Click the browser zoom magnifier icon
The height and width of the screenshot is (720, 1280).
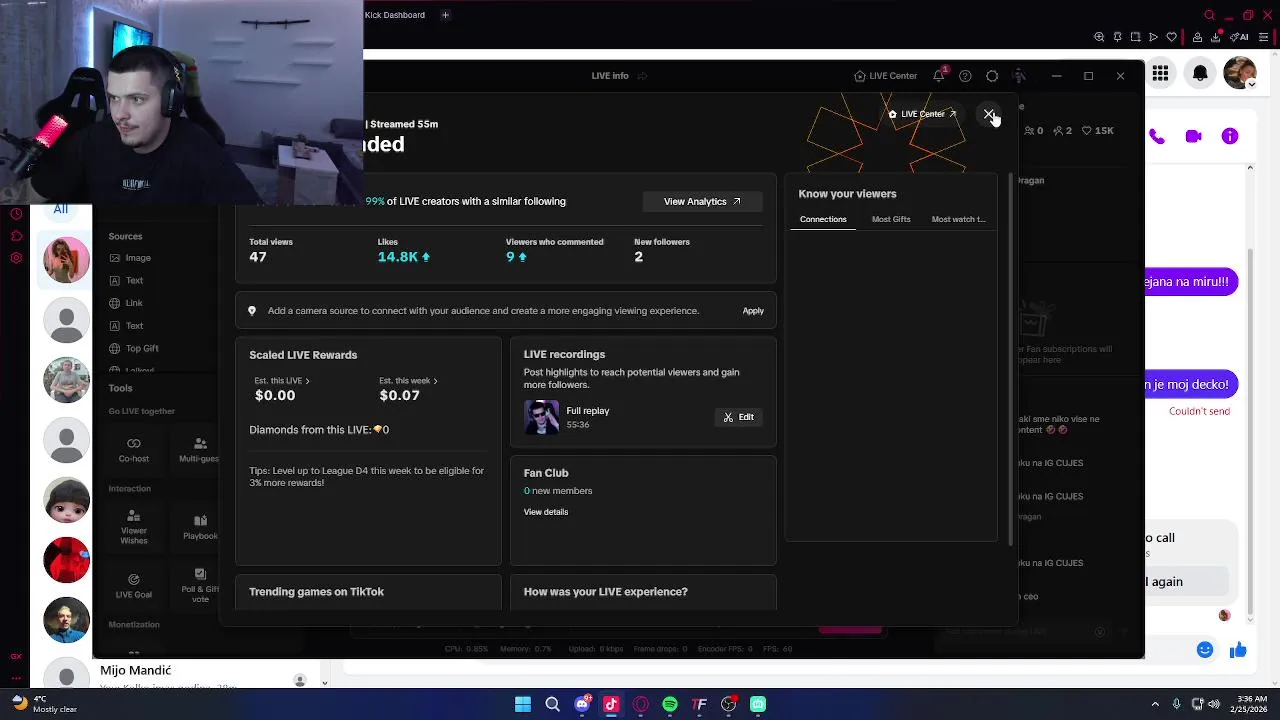coord(1099,37)
